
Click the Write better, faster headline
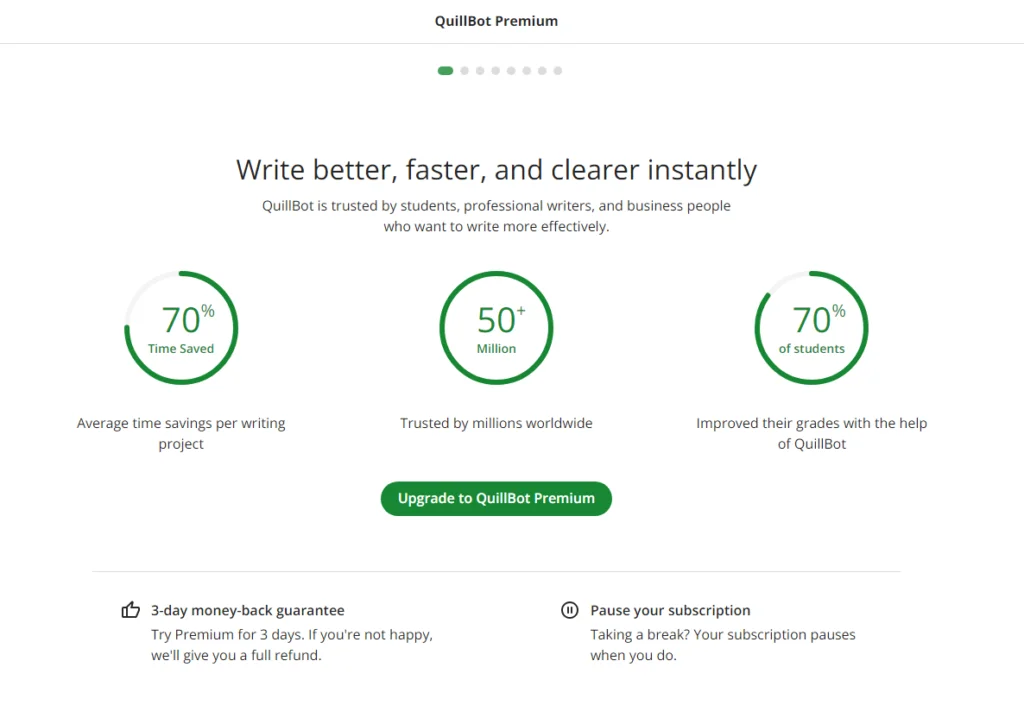(x=496, y=170)
